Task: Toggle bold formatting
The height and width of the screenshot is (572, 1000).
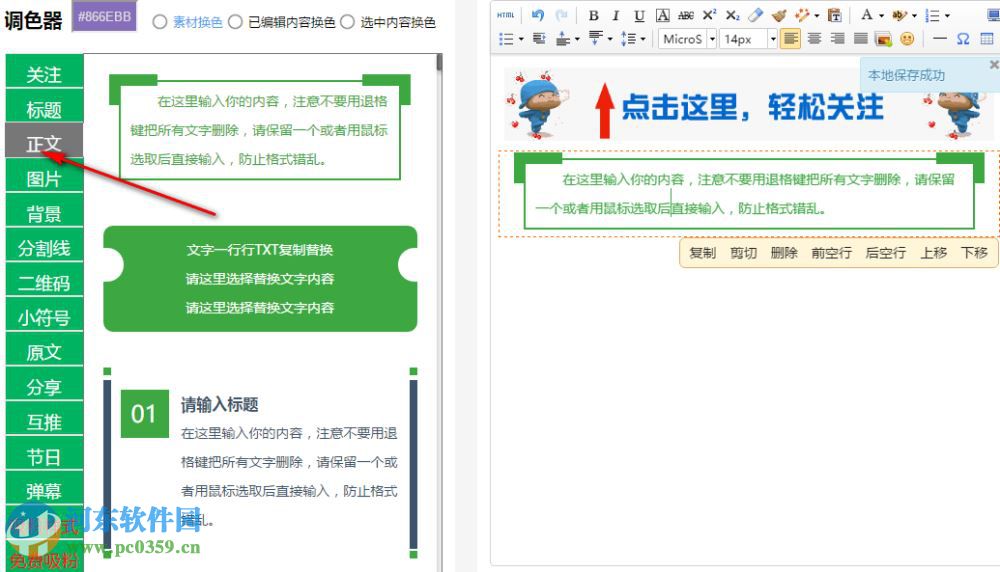Action: 594,15
